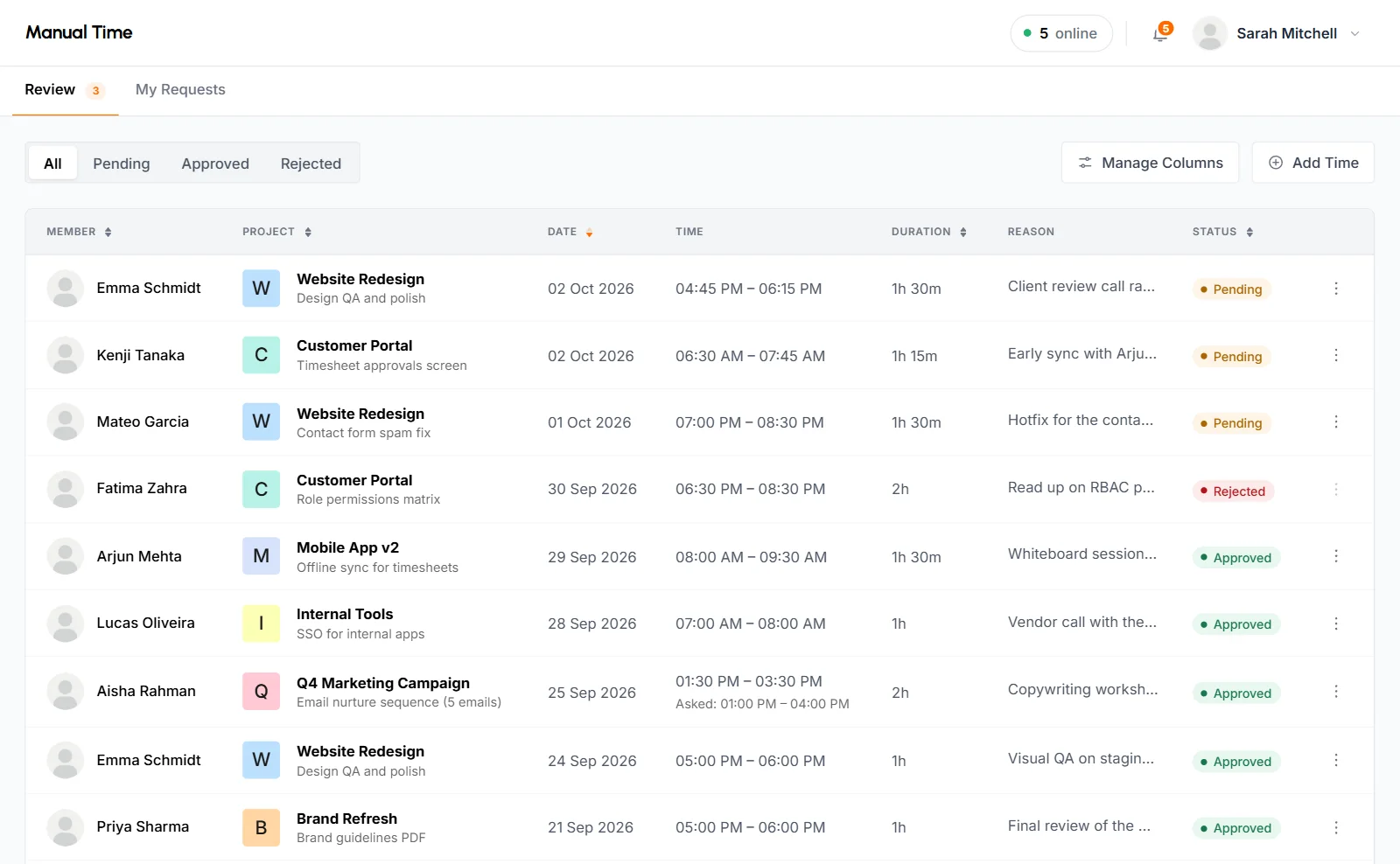The height and width of the screenshot is (864, 1400).
Task: Sort table by Project column
Action: point(276,232)
